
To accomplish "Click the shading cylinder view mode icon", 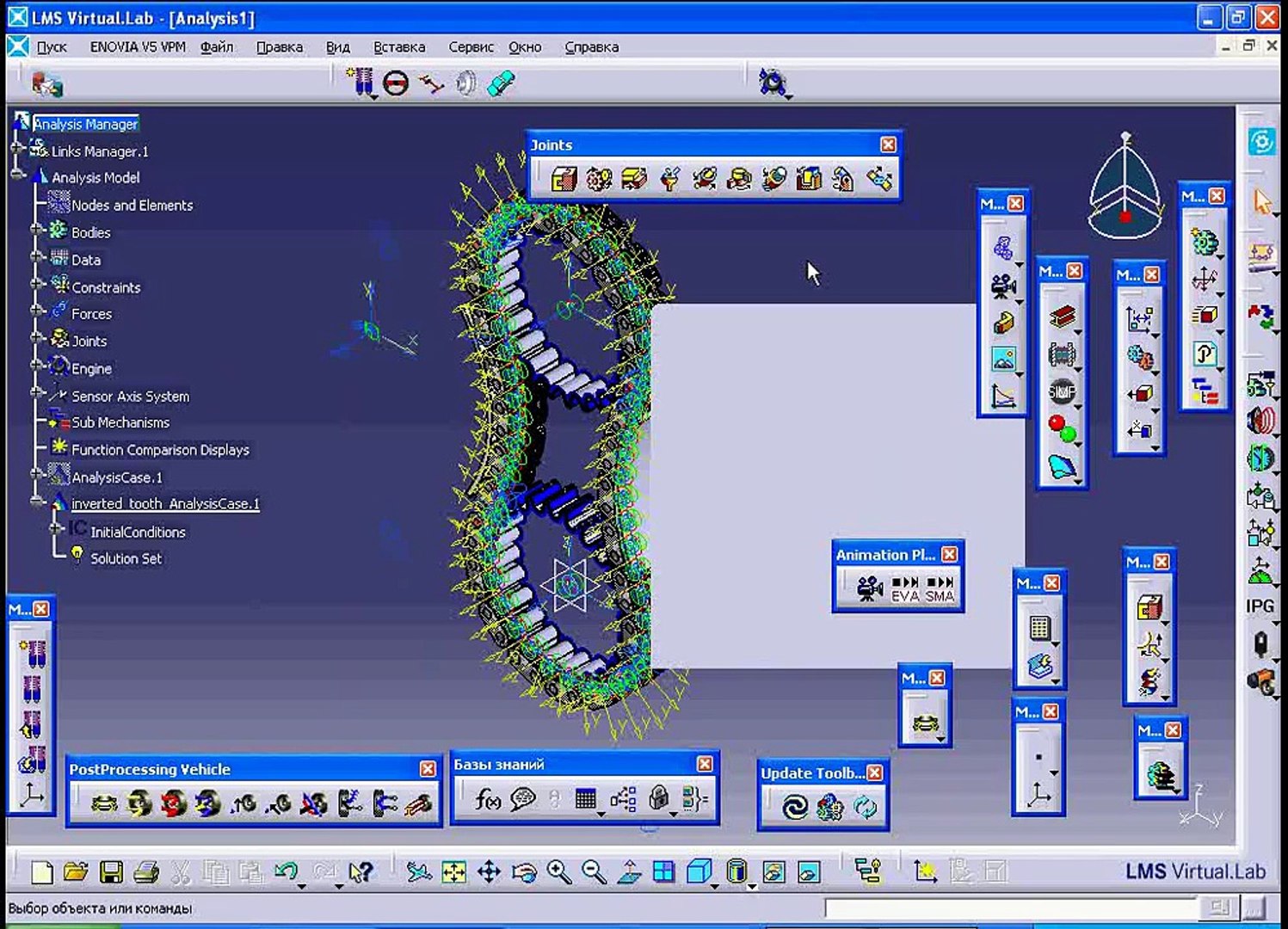I will point(736,872).
